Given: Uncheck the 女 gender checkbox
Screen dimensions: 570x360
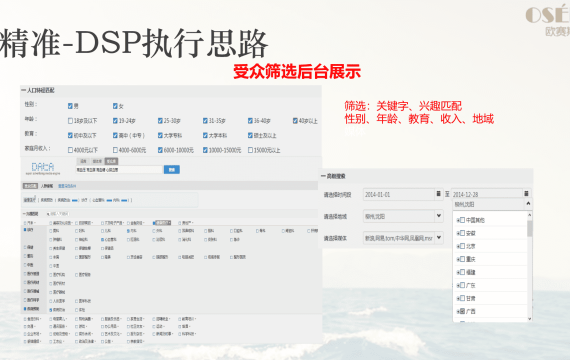Looking at the screenshot, I should (x=115, y=106).
